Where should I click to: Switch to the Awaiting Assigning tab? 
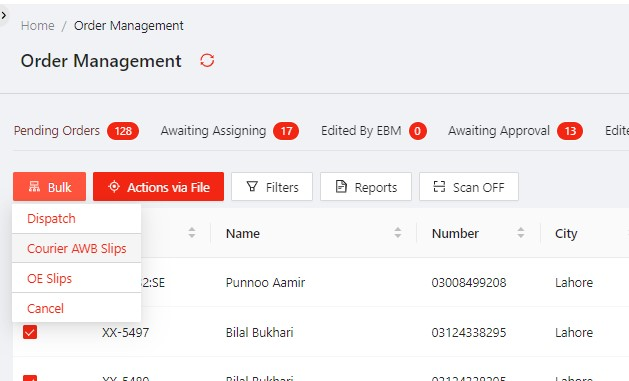point(229,131)
